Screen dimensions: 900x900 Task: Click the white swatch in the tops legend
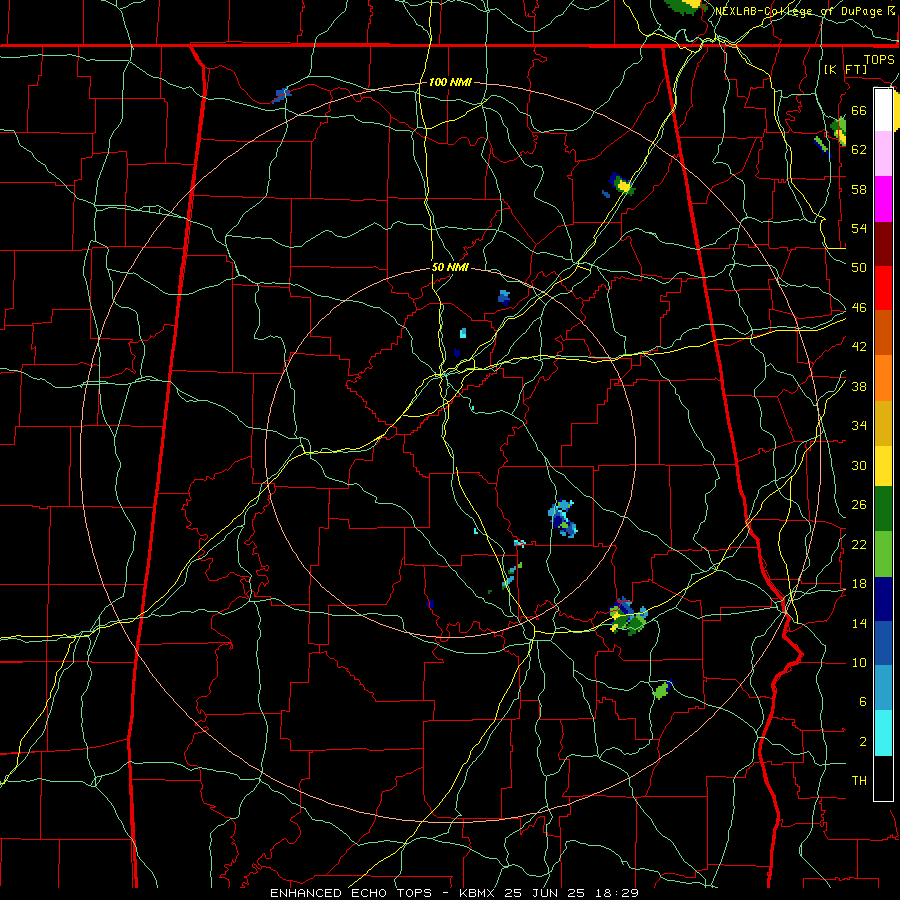coord(883,110)
